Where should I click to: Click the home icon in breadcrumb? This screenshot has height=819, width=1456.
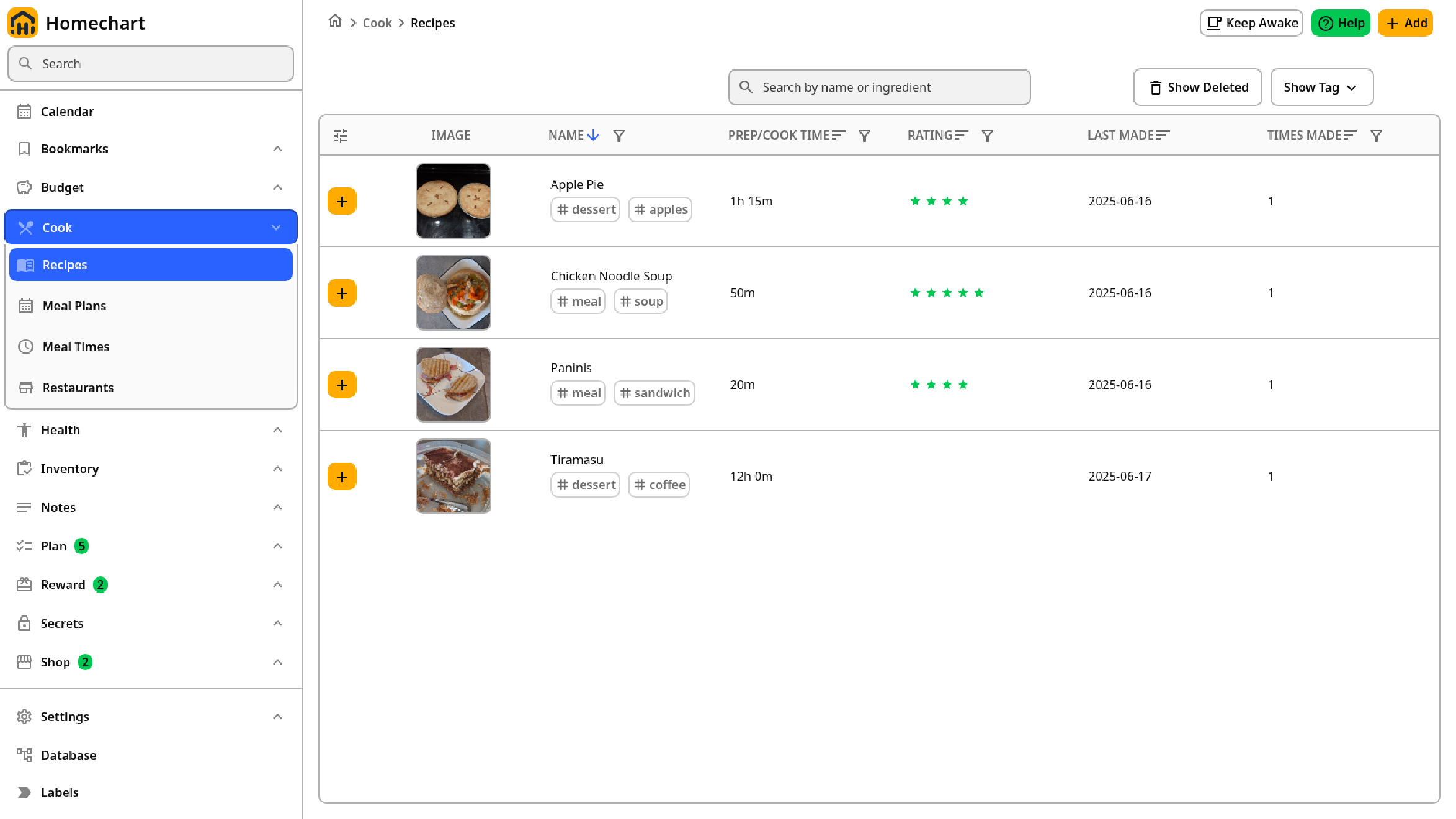tap(335, 22)
